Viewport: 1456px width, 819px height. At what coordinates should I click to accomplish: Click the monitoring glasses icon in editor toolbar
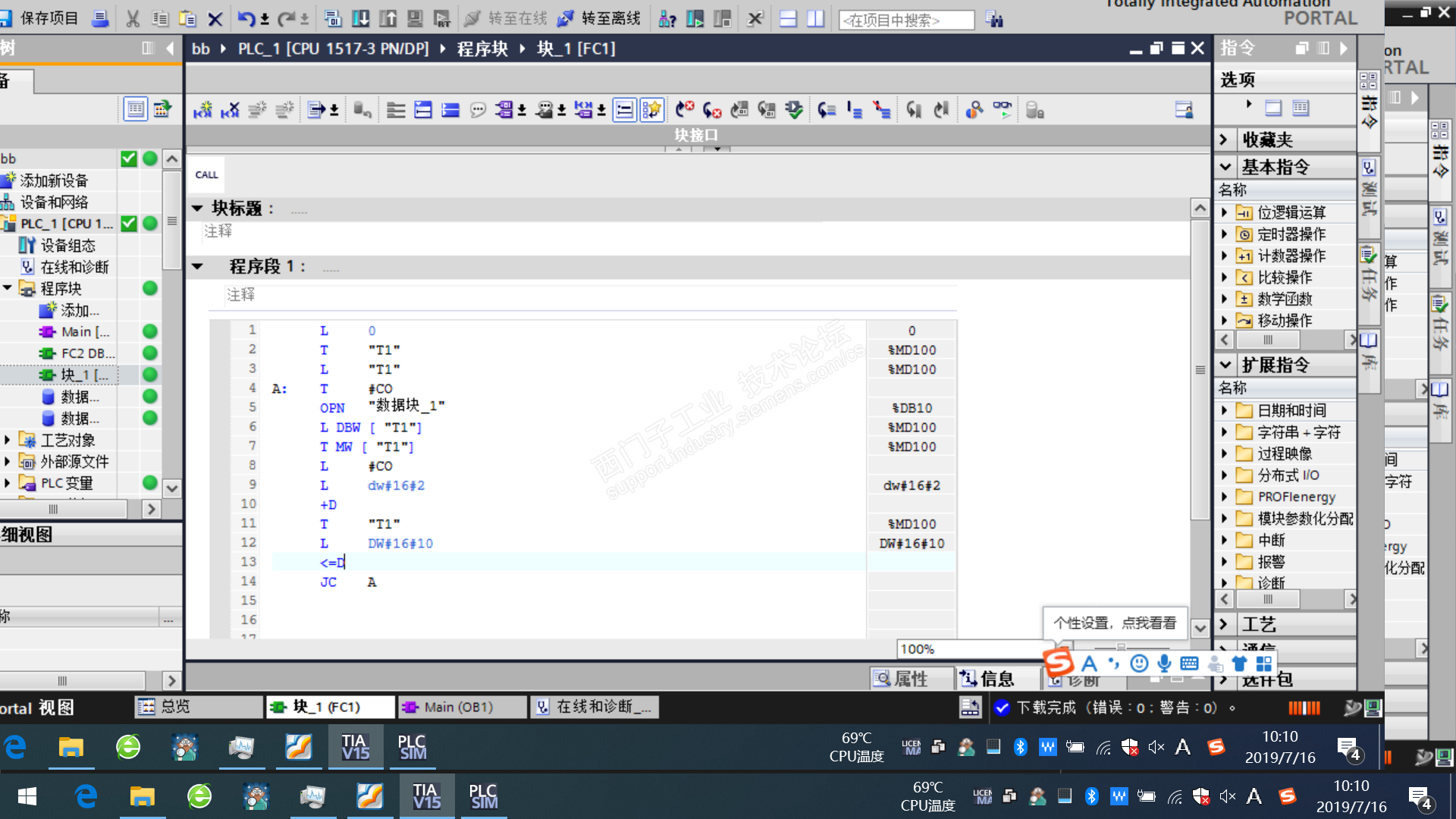tap(1002, 110)
